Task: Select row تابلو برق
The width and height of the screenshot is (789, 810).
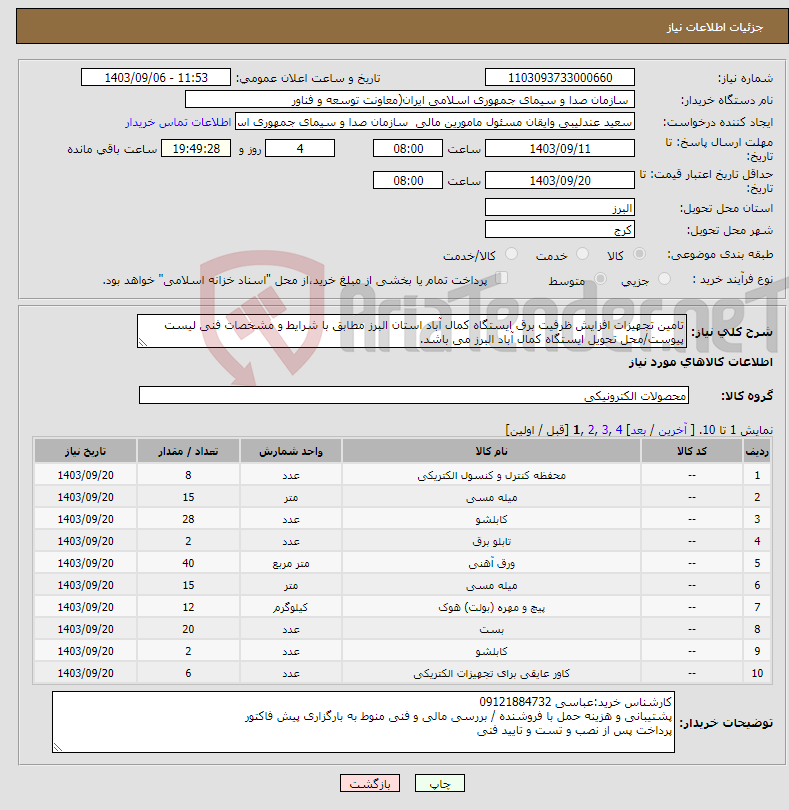Action: pyautogui.click(x=402, y=541)
